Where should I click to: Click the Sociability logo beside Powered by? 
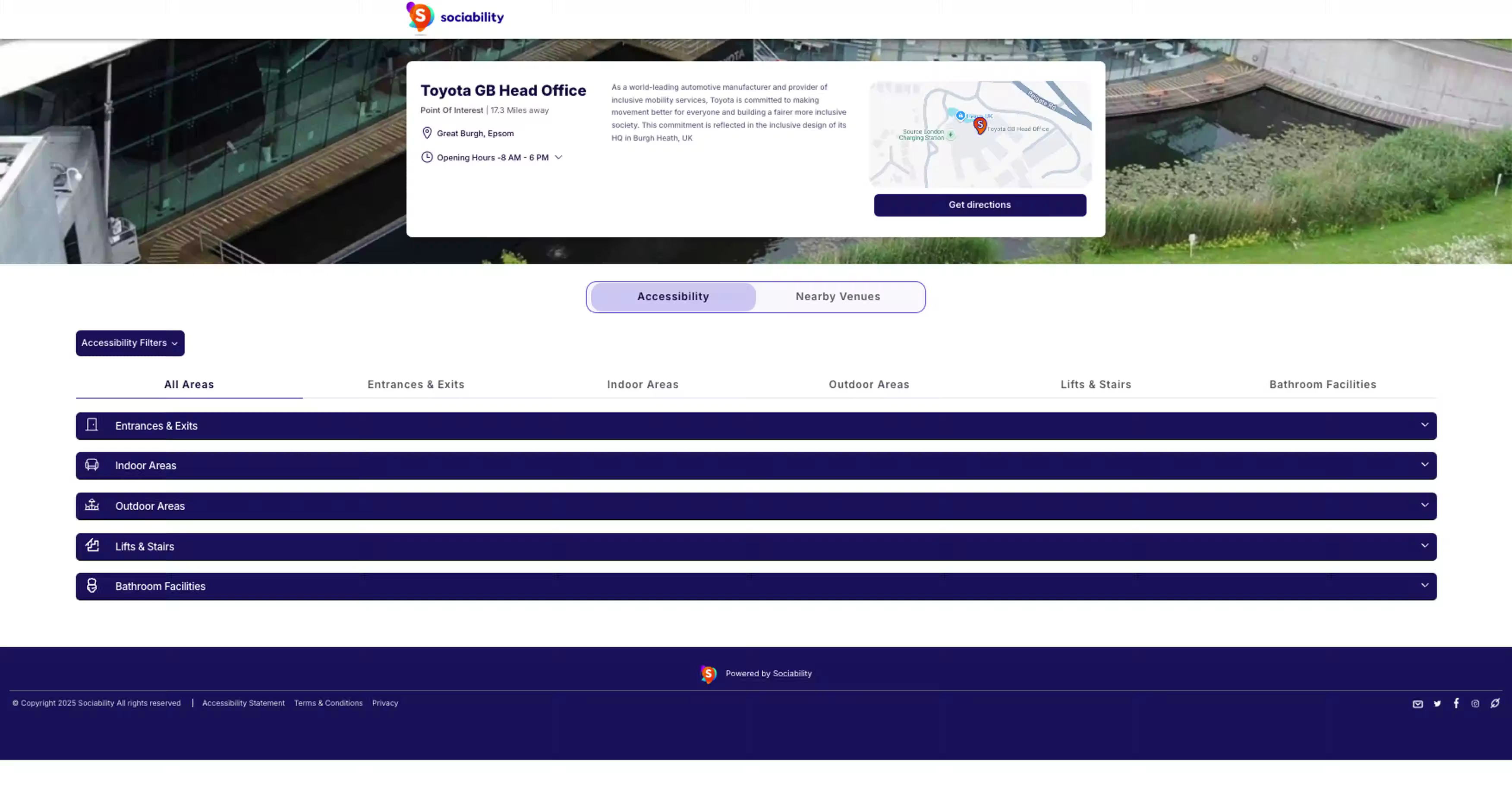[x=709, y=674]
